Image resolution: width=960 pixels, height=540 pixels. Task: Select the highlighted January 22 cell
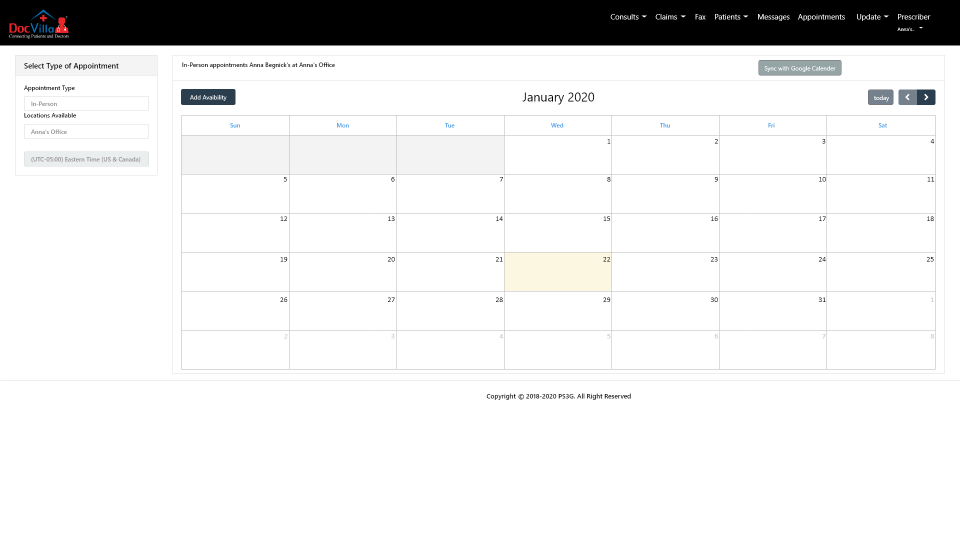558,272
